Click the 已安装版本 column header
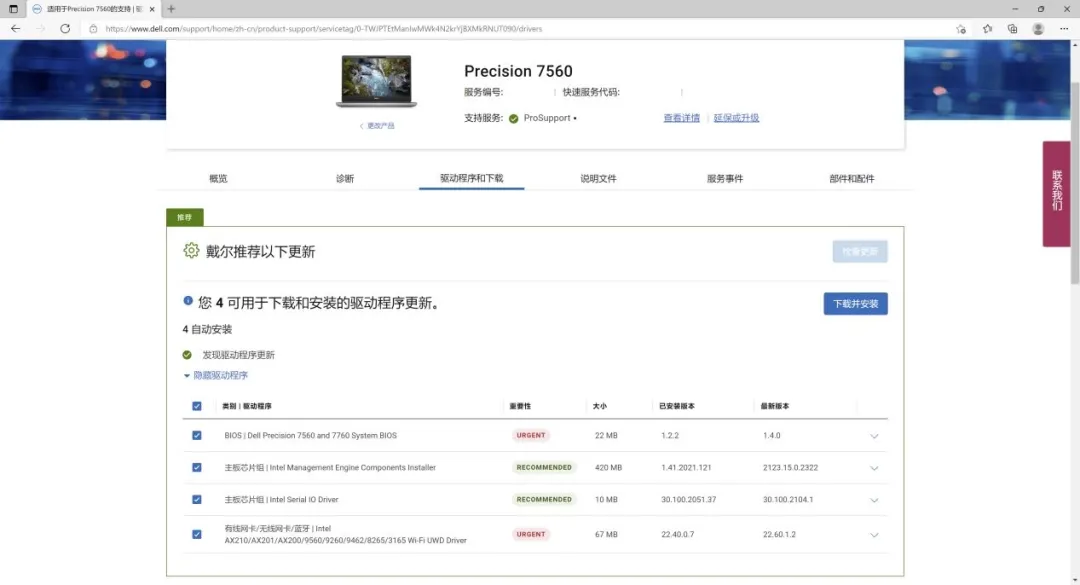This screenshot has width=1080, height=585. pos(677,407)
